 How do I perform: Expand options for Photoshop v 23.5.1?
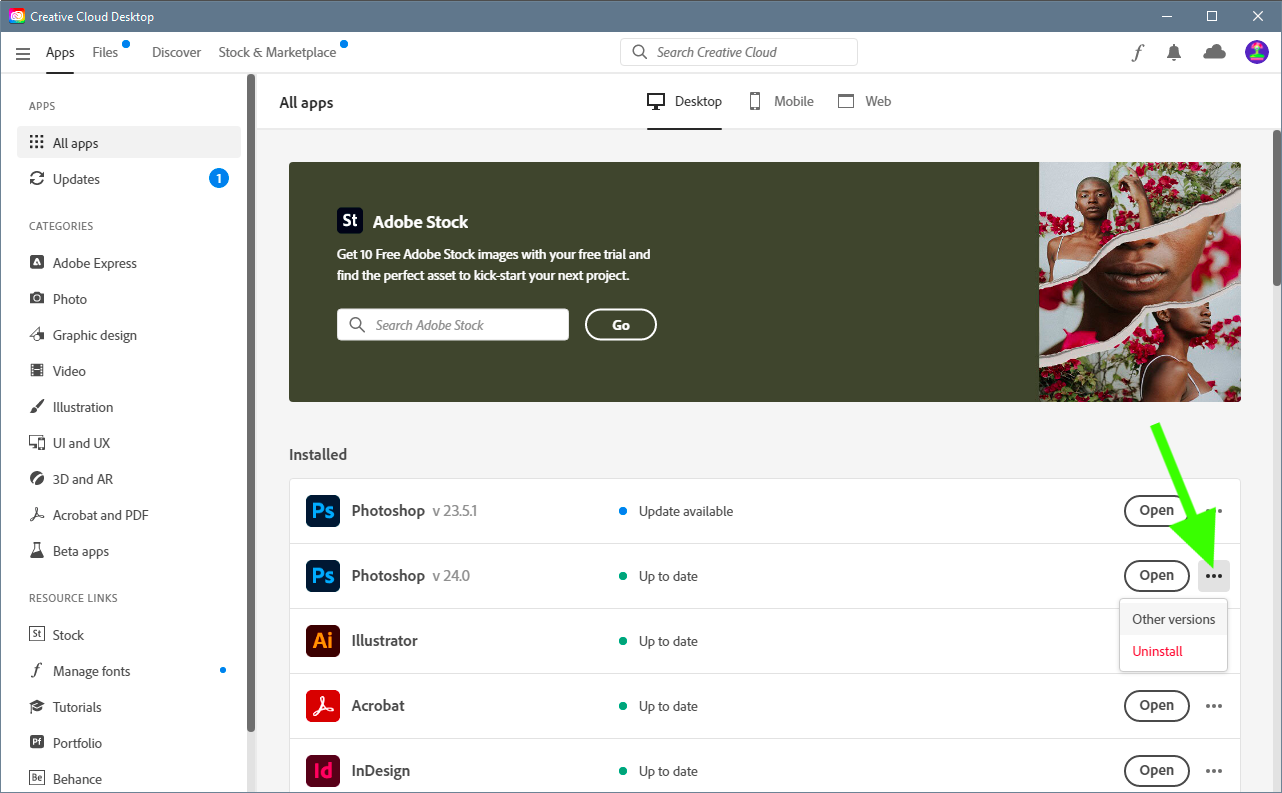(x=1214, y=510)
